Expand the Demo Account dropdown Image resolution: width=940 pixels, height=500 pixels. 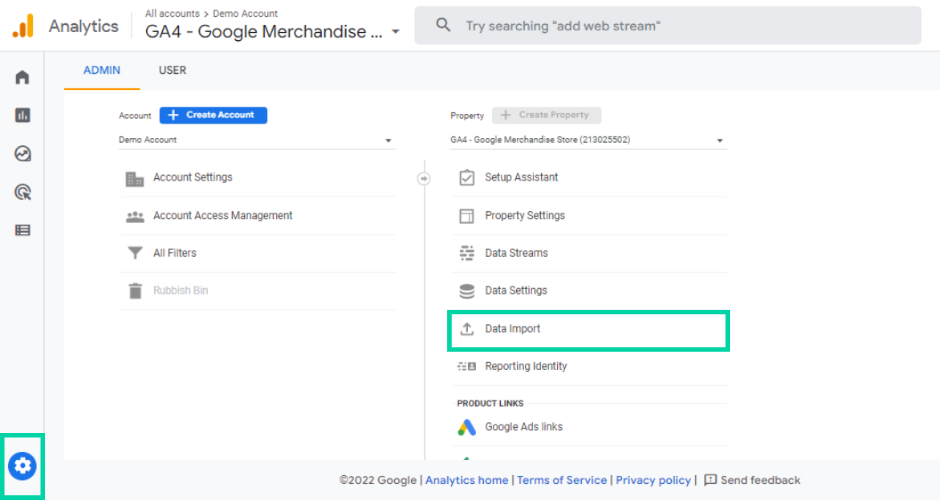tap(255, 141)
